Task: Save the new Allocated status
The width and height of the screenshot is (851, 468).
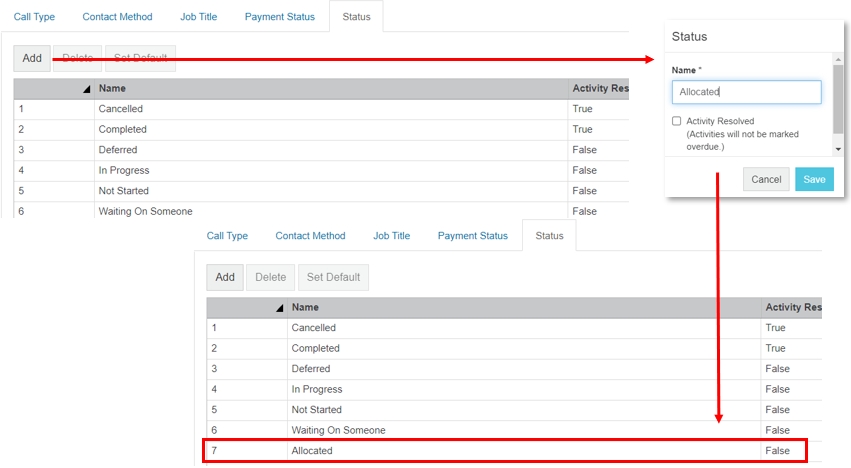Action: click(814, 179)
